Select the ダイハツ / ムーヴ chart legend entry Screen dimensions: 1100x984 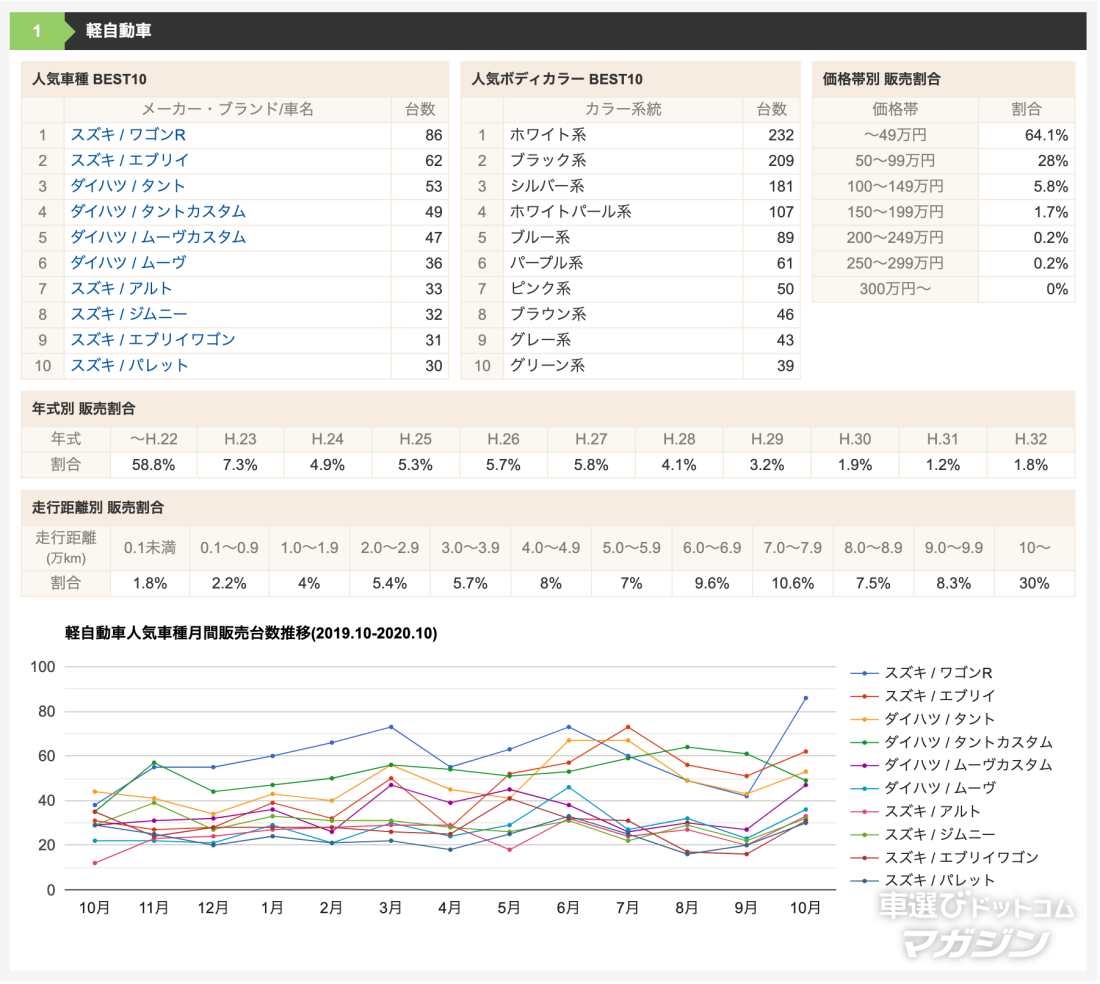923,788
